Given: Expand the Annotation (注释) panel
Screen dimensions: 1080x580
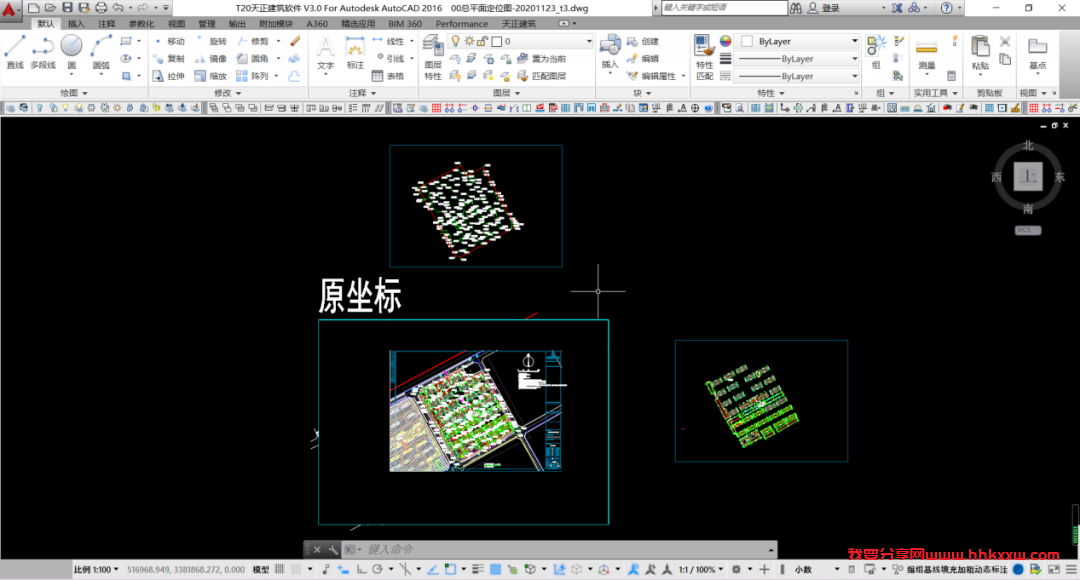Looking at the screenshot, I should (x=362, y=92).
